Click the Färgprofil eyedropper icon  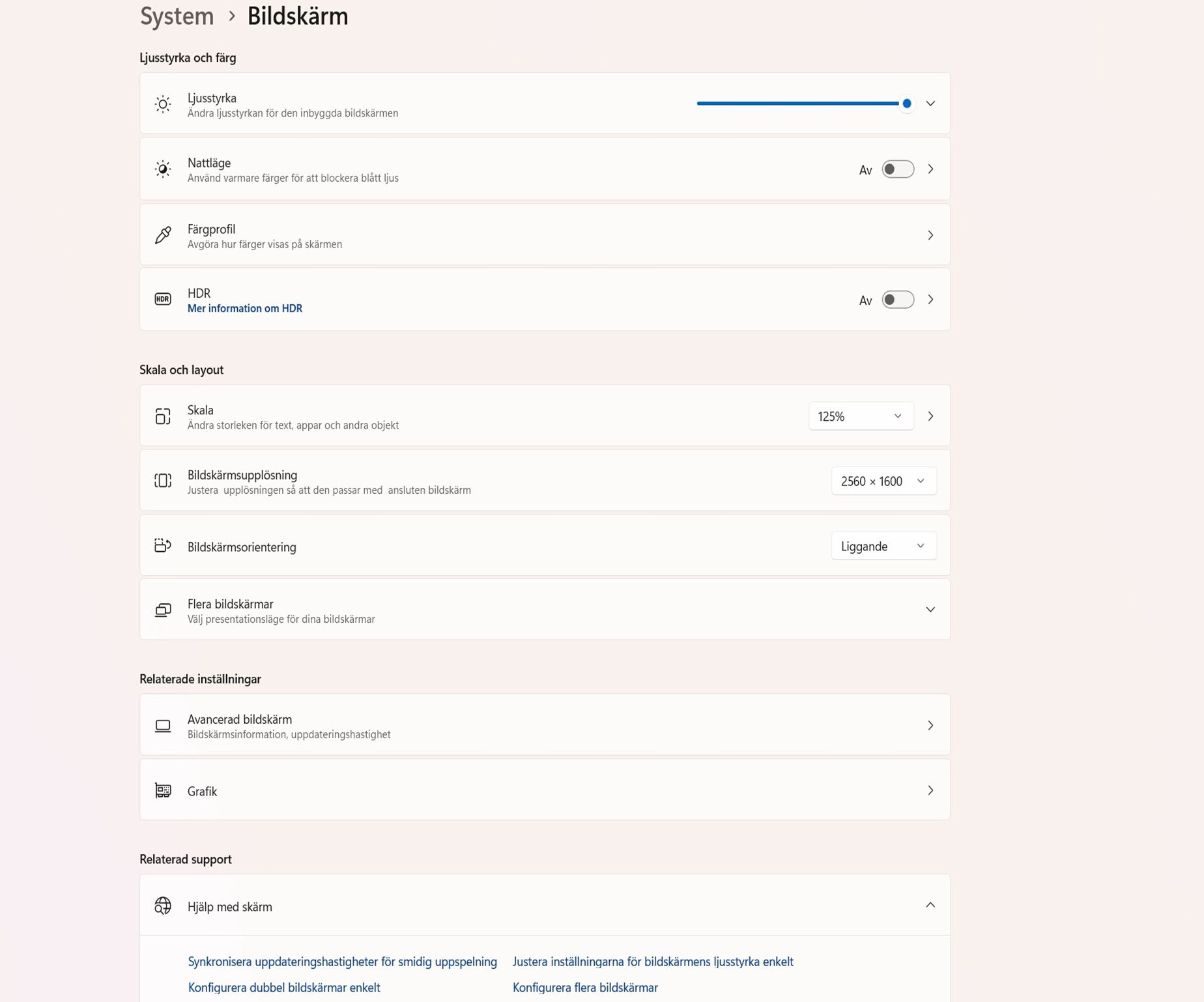pos(162,235)
